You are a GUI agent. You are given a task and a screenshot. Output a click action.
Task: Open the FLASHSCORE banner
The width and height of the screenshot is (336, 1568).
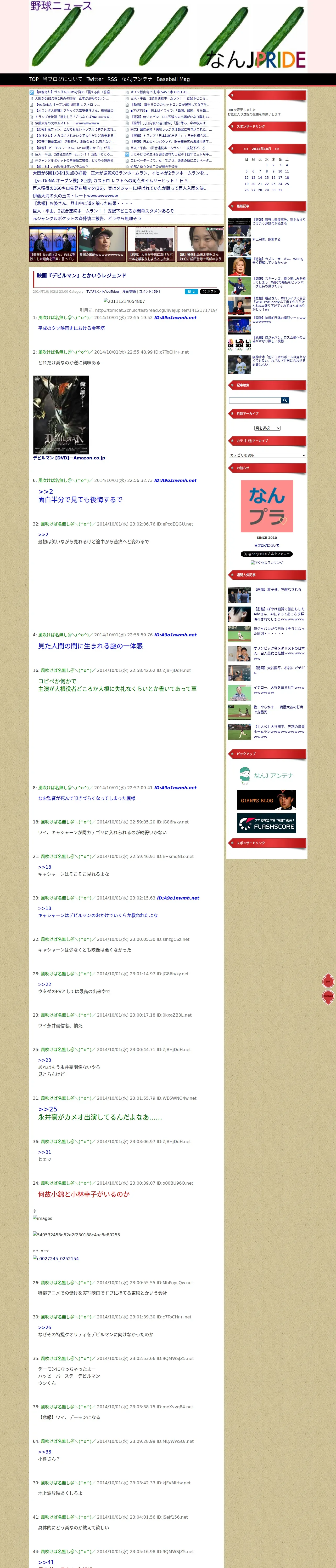pyautogui.click(x=266, y=823)
